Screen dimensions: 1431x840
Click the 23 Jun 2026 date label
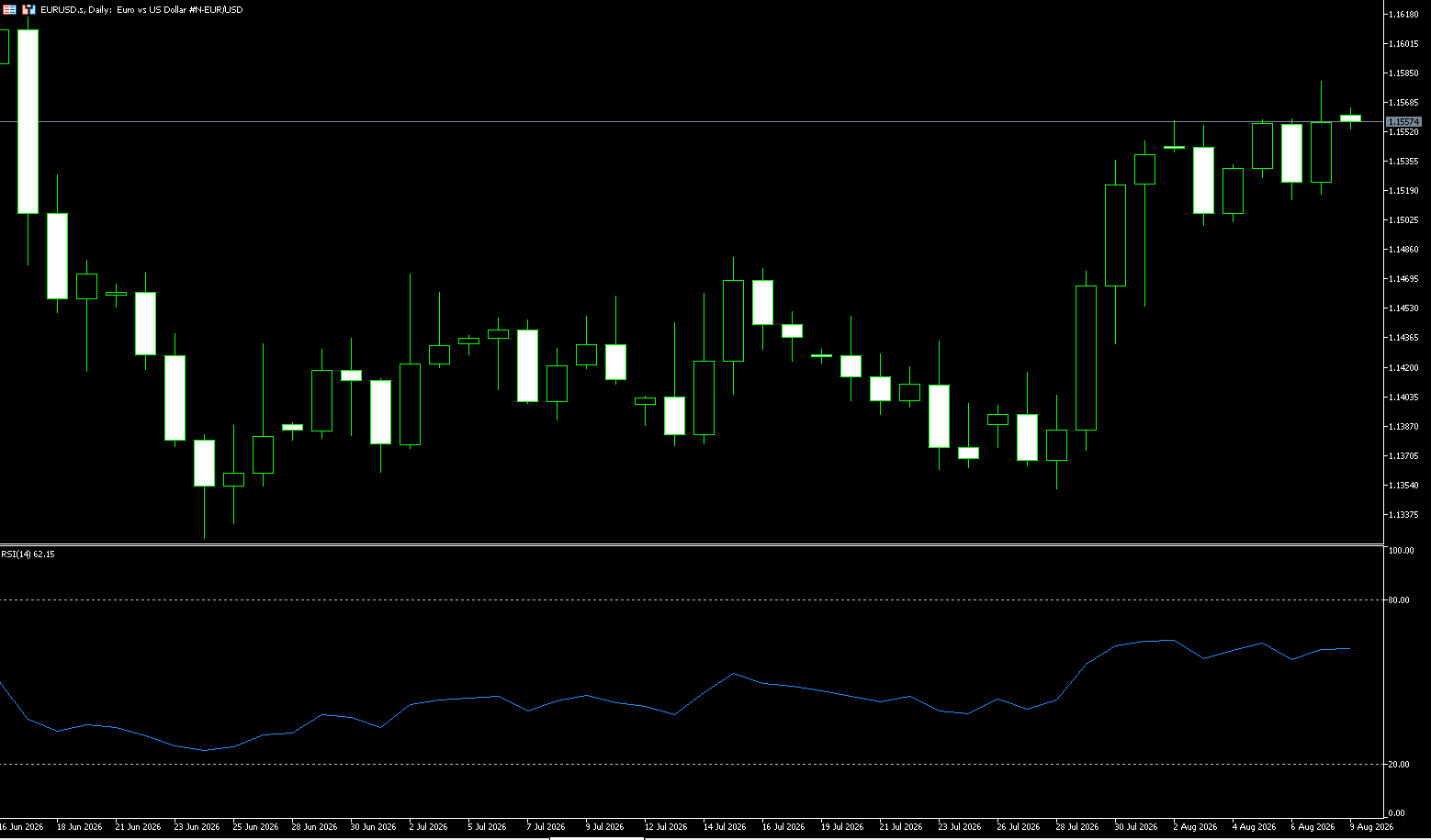pos(197,827)
